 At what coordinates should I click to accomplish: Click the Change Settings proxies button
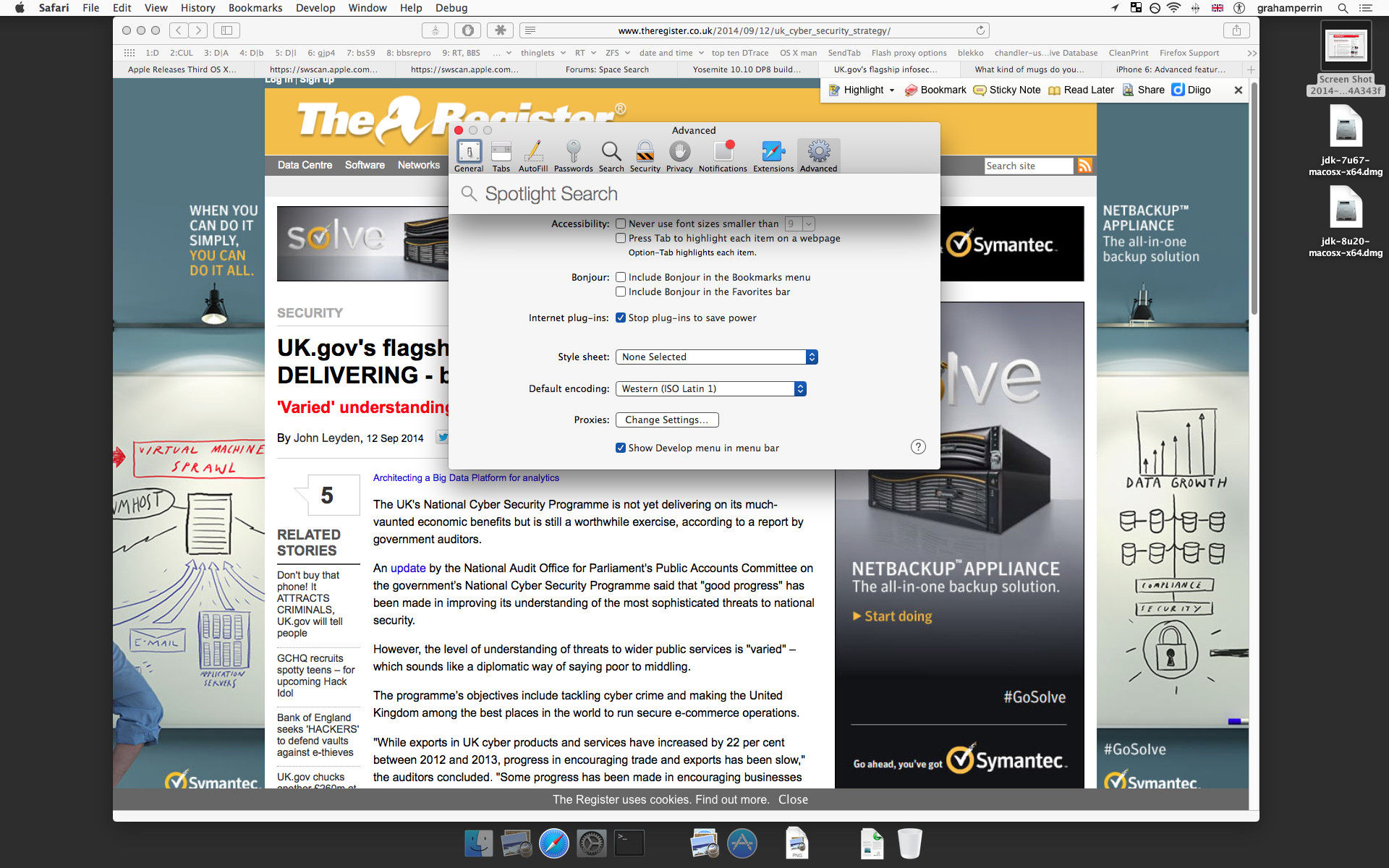coord(666,420)
